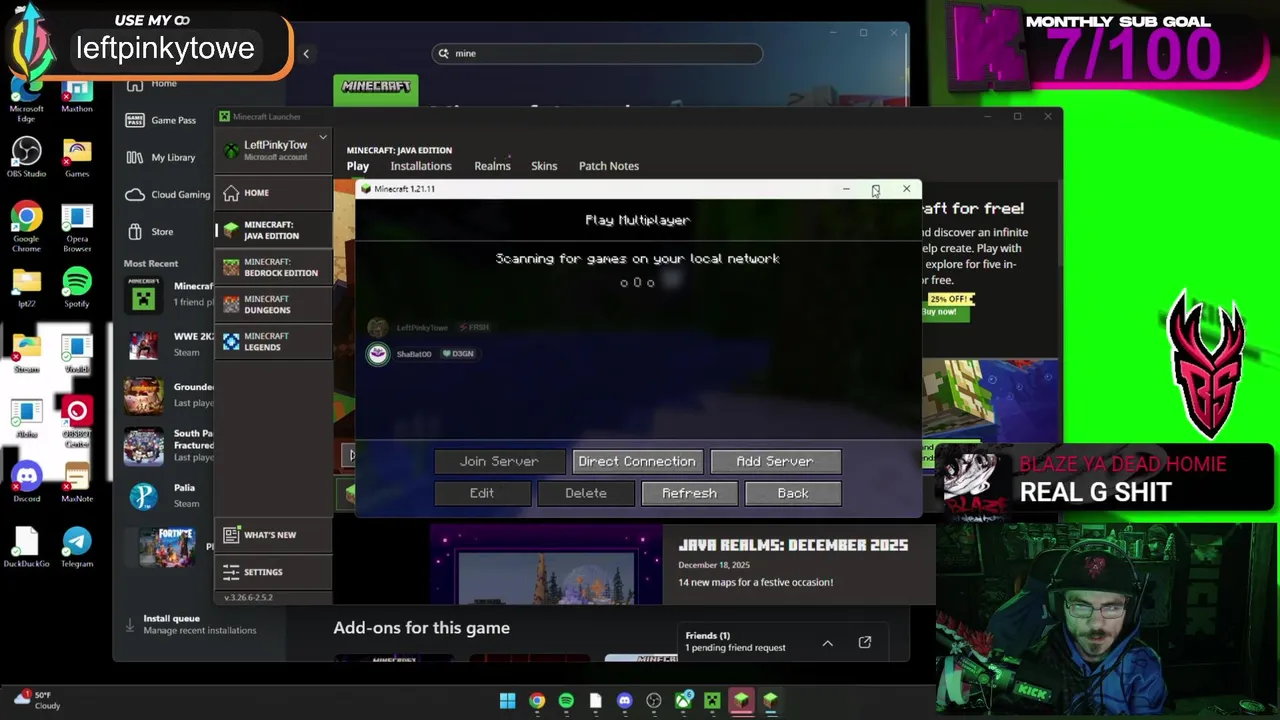1280x720 pixels.
Task: Open Xbox app from taskbar
Action: click(684, 701)
